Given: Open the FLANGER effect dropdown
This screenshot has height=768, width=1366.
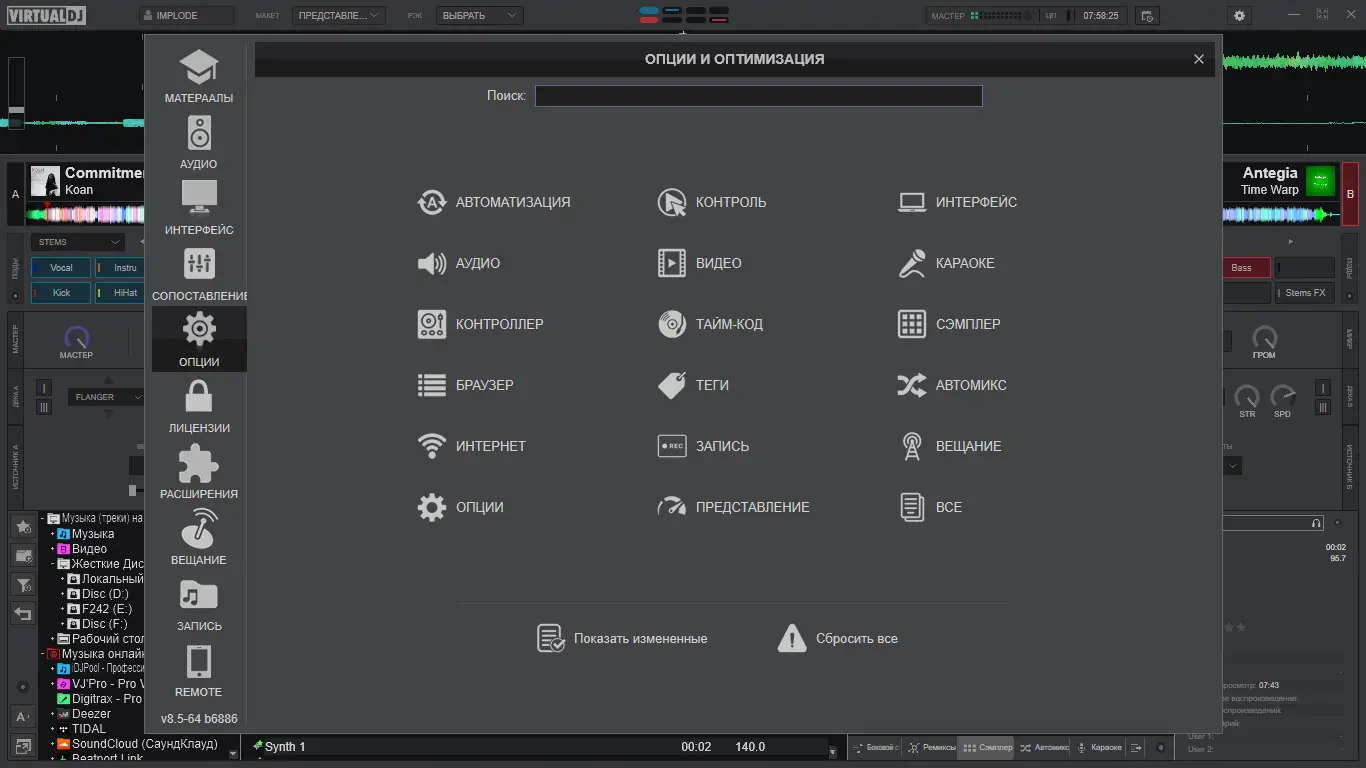Looking at the screenshot, I should [x=107, y=397].
